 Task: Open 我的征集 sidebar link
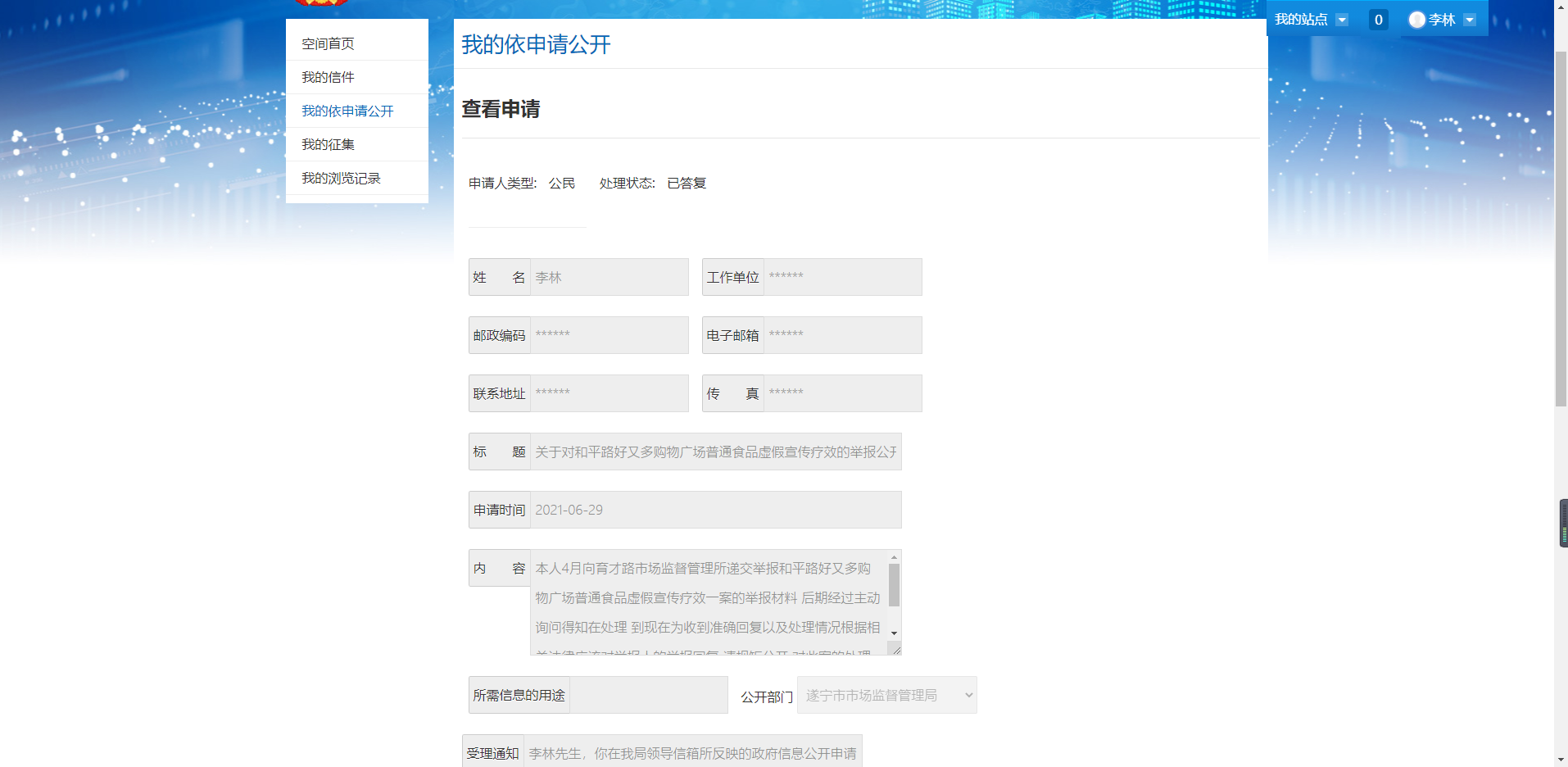tap(328, 144)
